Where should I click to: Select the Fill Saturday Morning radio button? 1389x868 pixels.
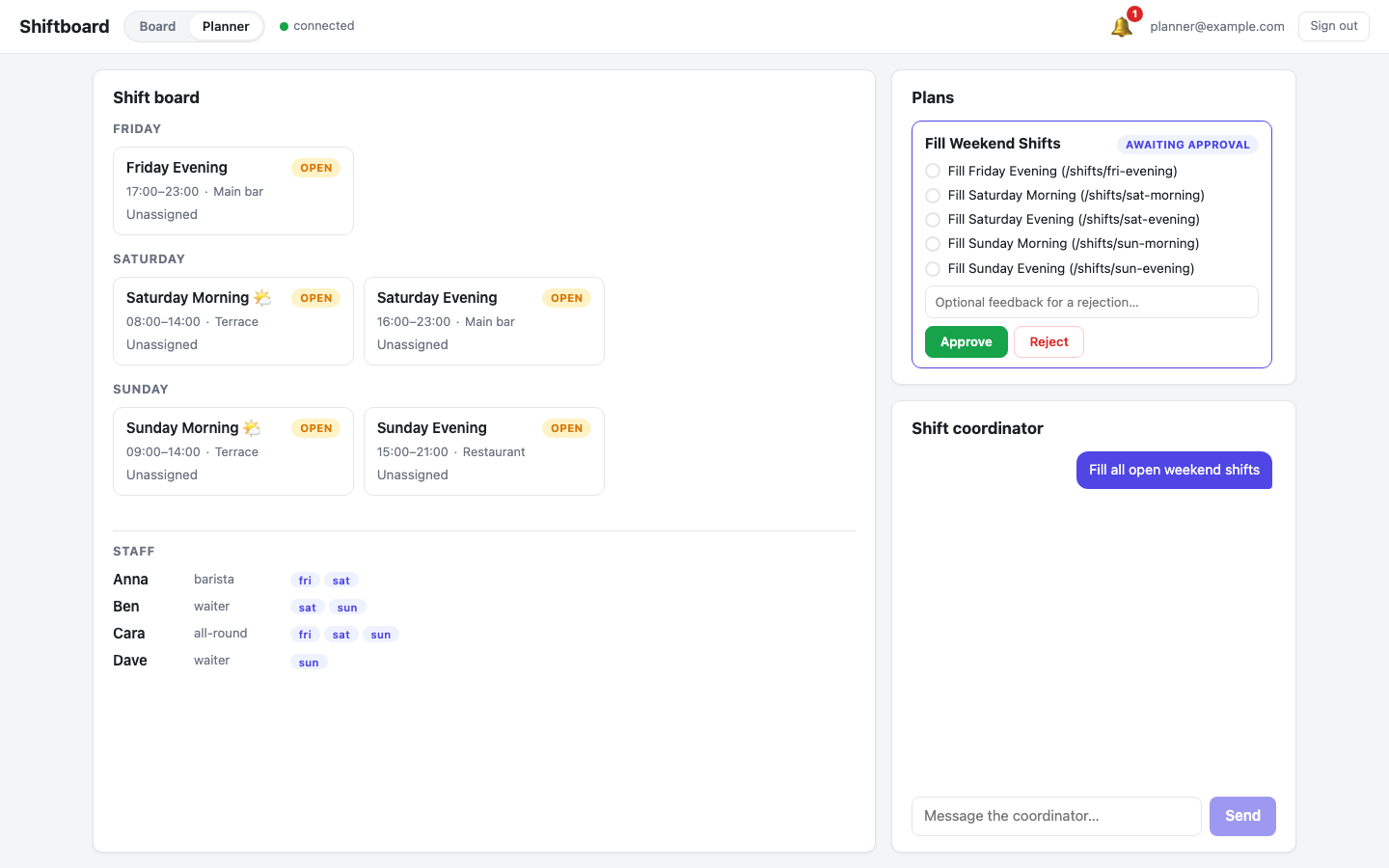click(933, 195)
